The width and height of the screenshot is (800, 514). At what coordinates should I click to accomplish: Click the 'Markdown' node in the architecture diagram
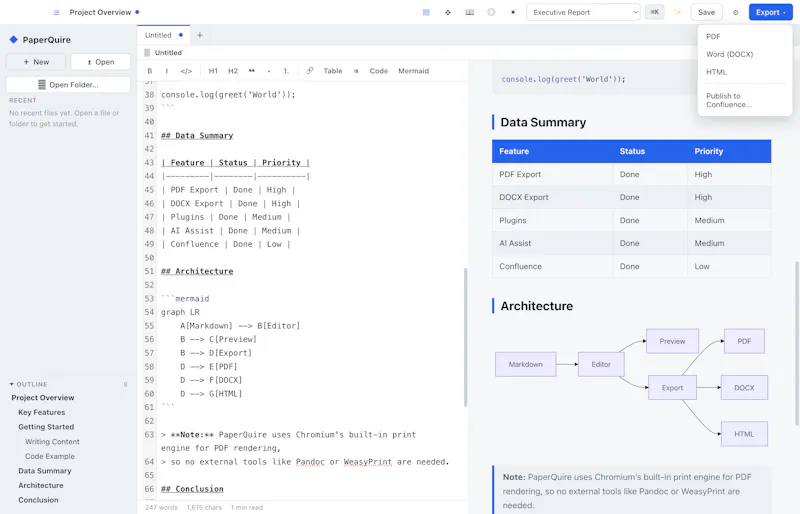tap(526, 364)
